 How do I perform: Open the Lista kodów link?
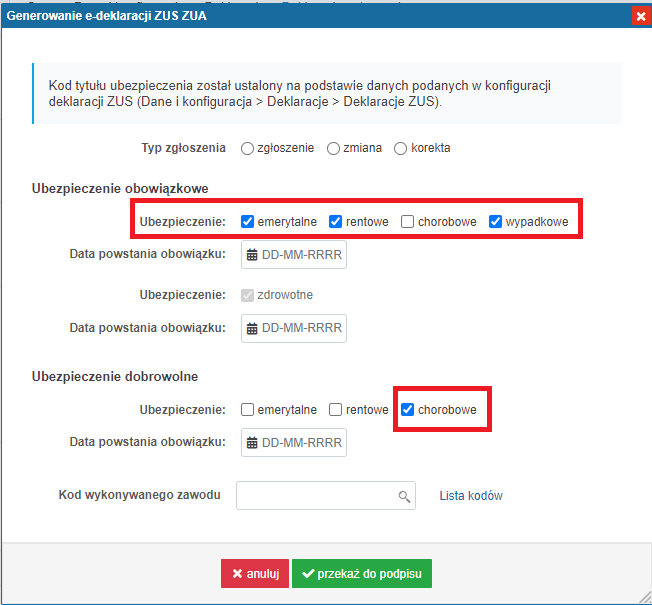tap(471, 496)
